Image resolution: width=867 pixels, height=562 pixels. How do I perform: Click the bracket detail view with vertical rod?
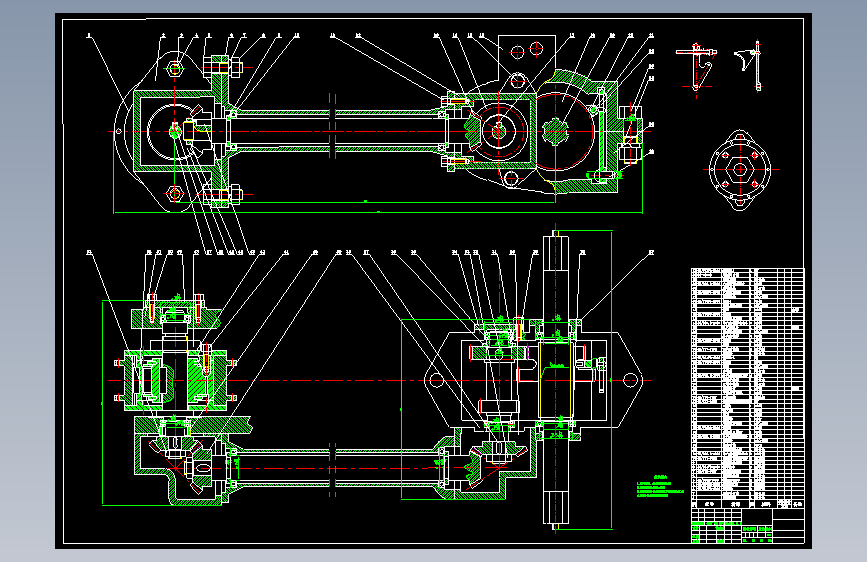749,65
